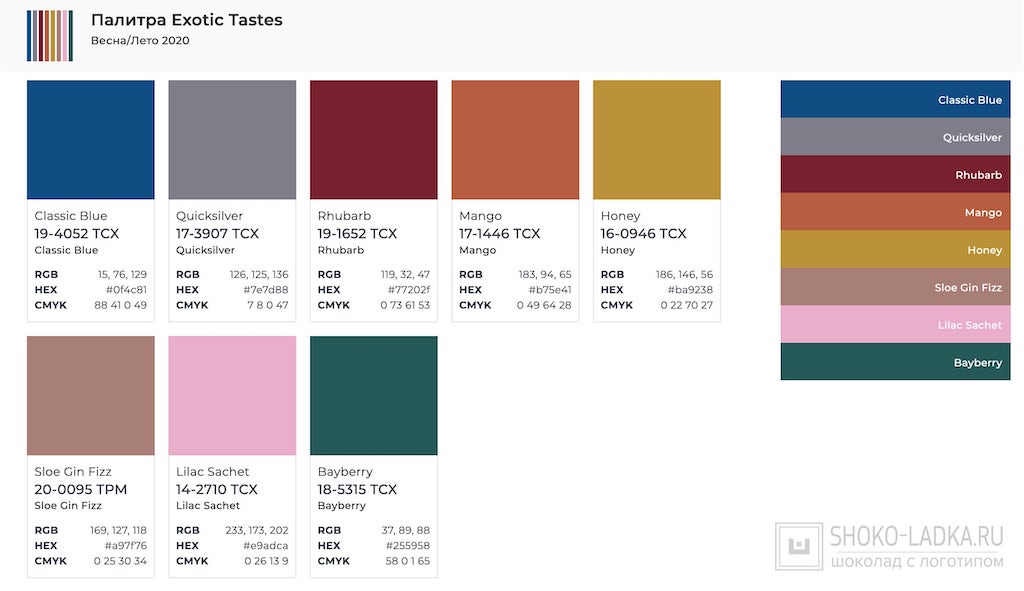Viewport: 1024px width, 591px height.
Task: Click the striped palette icon in header
Action: (x=49, y=35)
